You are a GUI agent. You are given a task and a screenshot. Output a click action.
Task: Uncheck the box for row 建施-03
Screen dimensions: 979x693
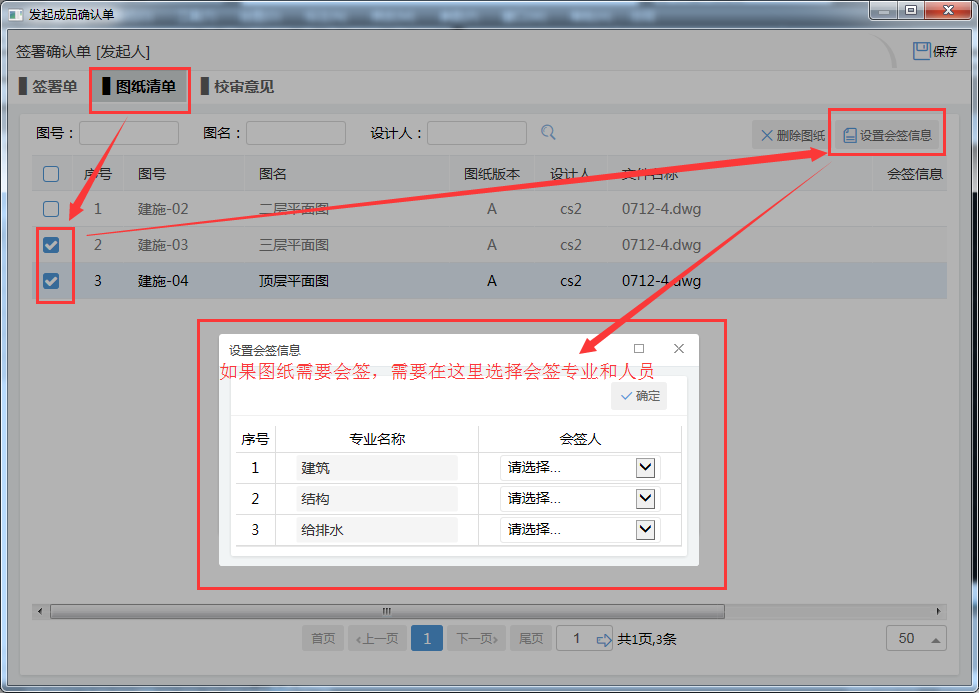click(x=51, y=245)
